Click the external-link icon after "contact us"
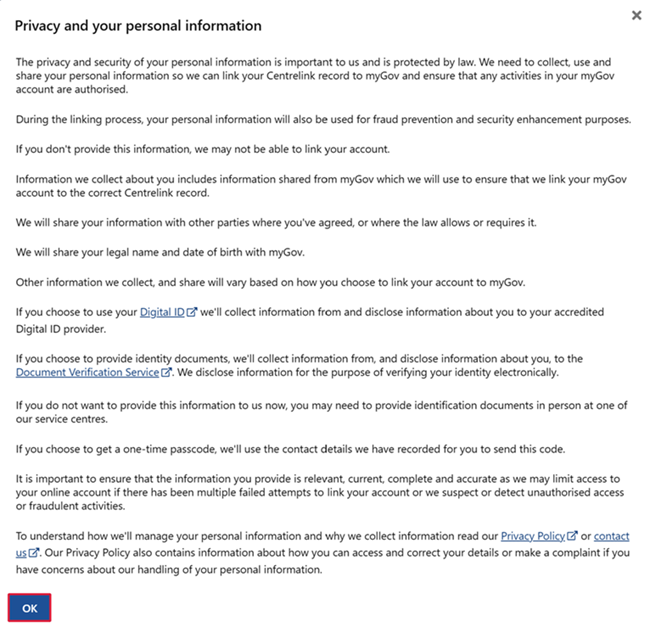Viewport: 650px width, 639px height. (34, 552)
